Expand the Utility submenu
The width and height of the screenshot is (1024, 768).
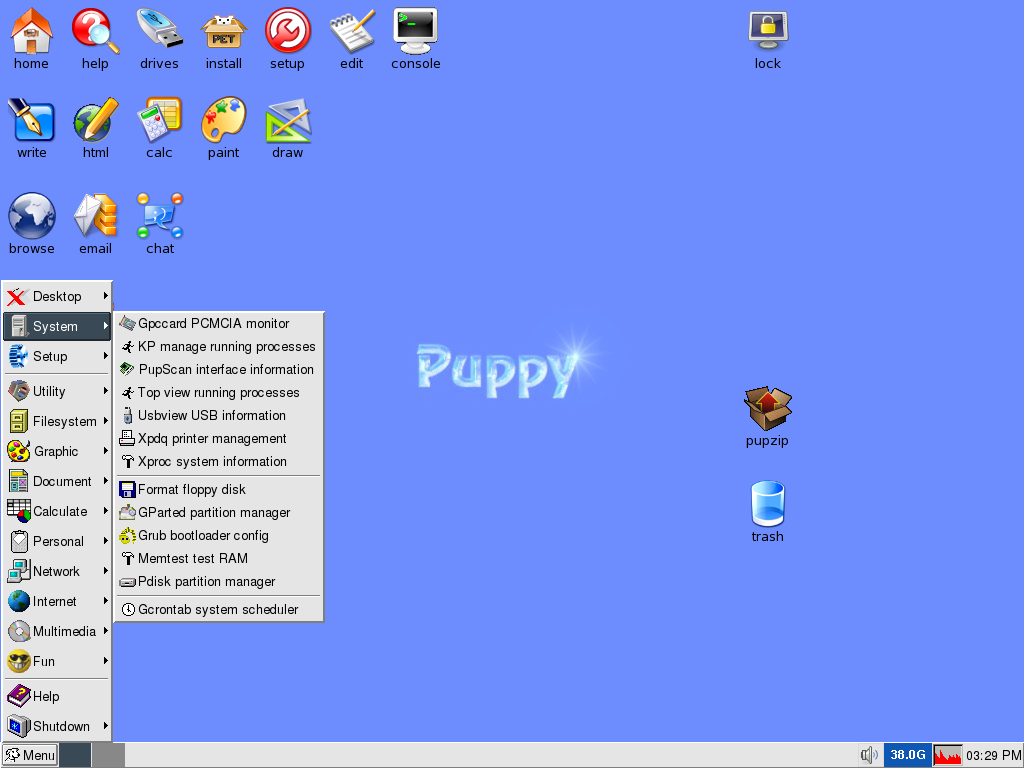[57, 391]
